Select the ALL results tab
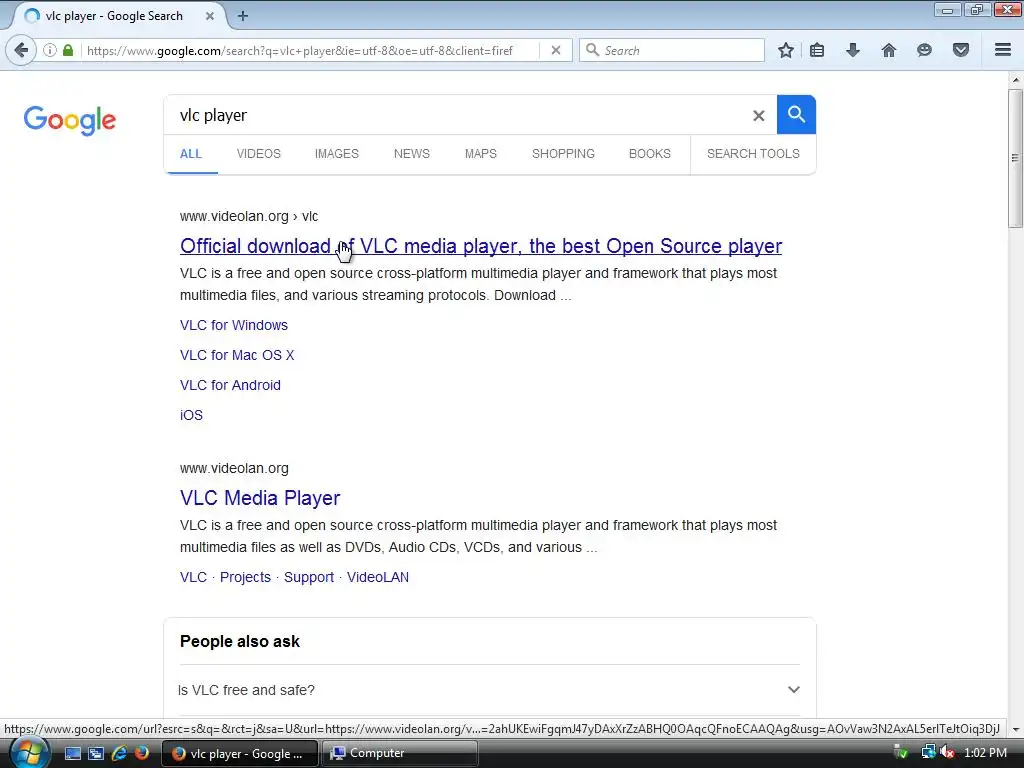This screenshot has width=1024, height=768. [191, 154]
